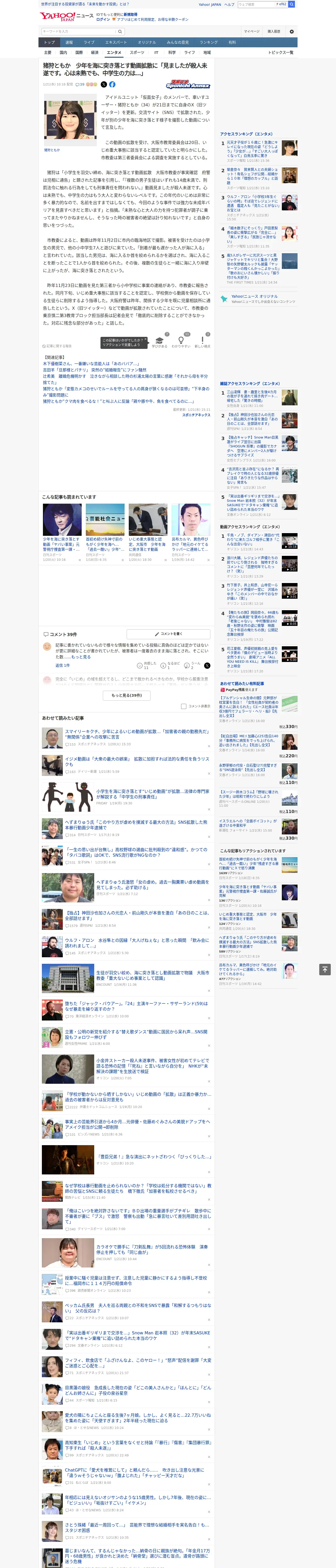Select the 国際 category
The image size is (336, 1568).
[x=79, y=52]
